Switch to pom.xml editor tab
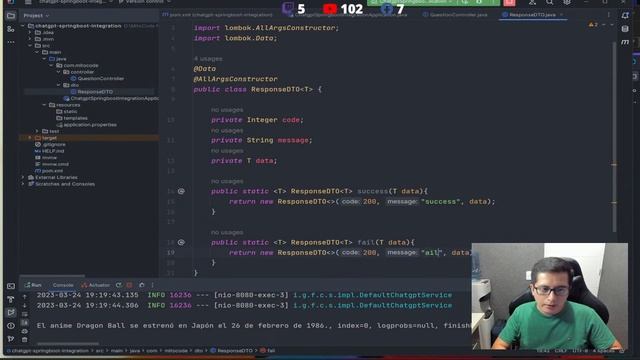640x360 pixels. pyautogui.click(x=217, y=15)
